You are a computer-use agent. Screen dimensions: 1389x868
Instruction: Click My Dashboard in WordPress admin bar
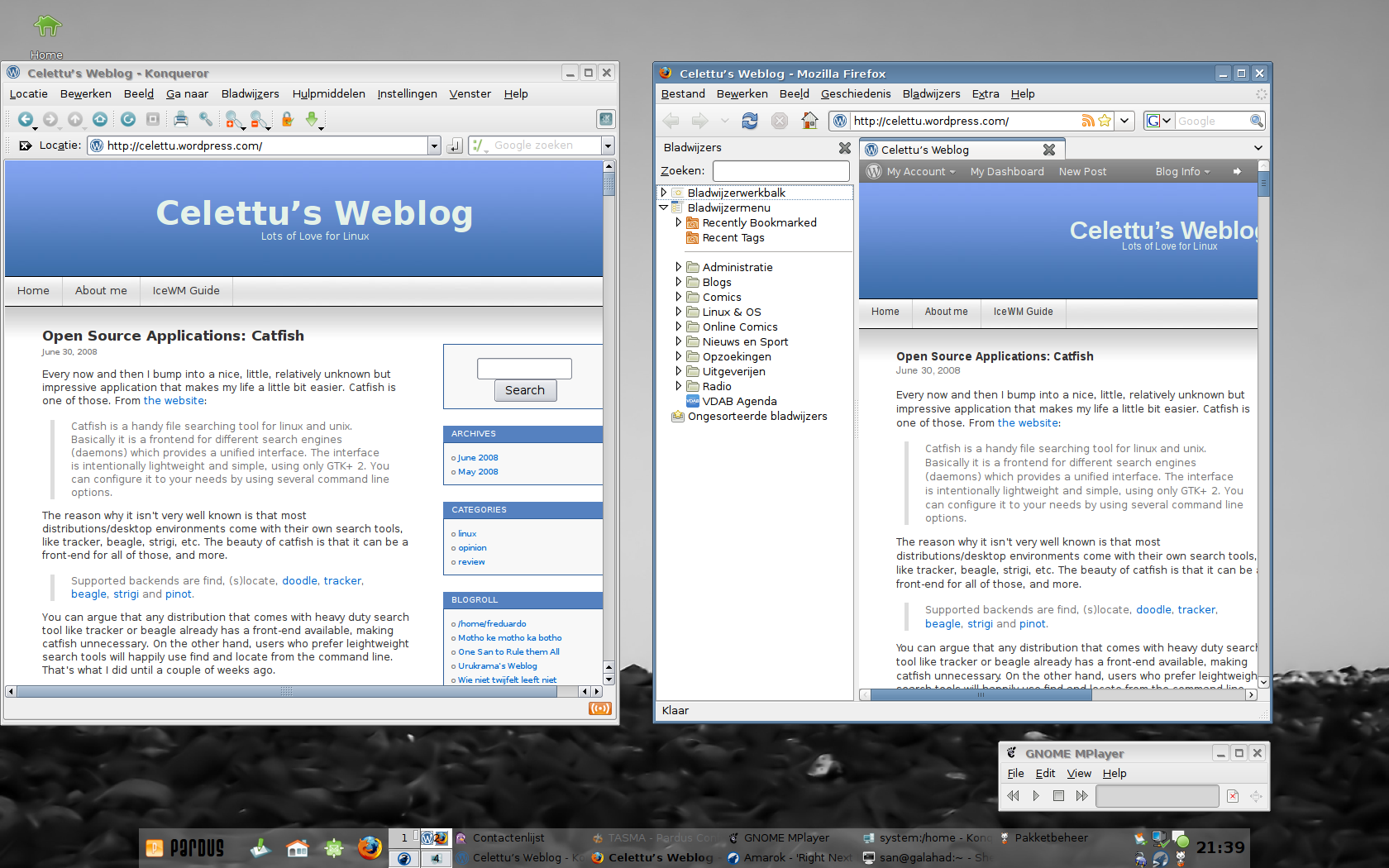click(1007, 171)
